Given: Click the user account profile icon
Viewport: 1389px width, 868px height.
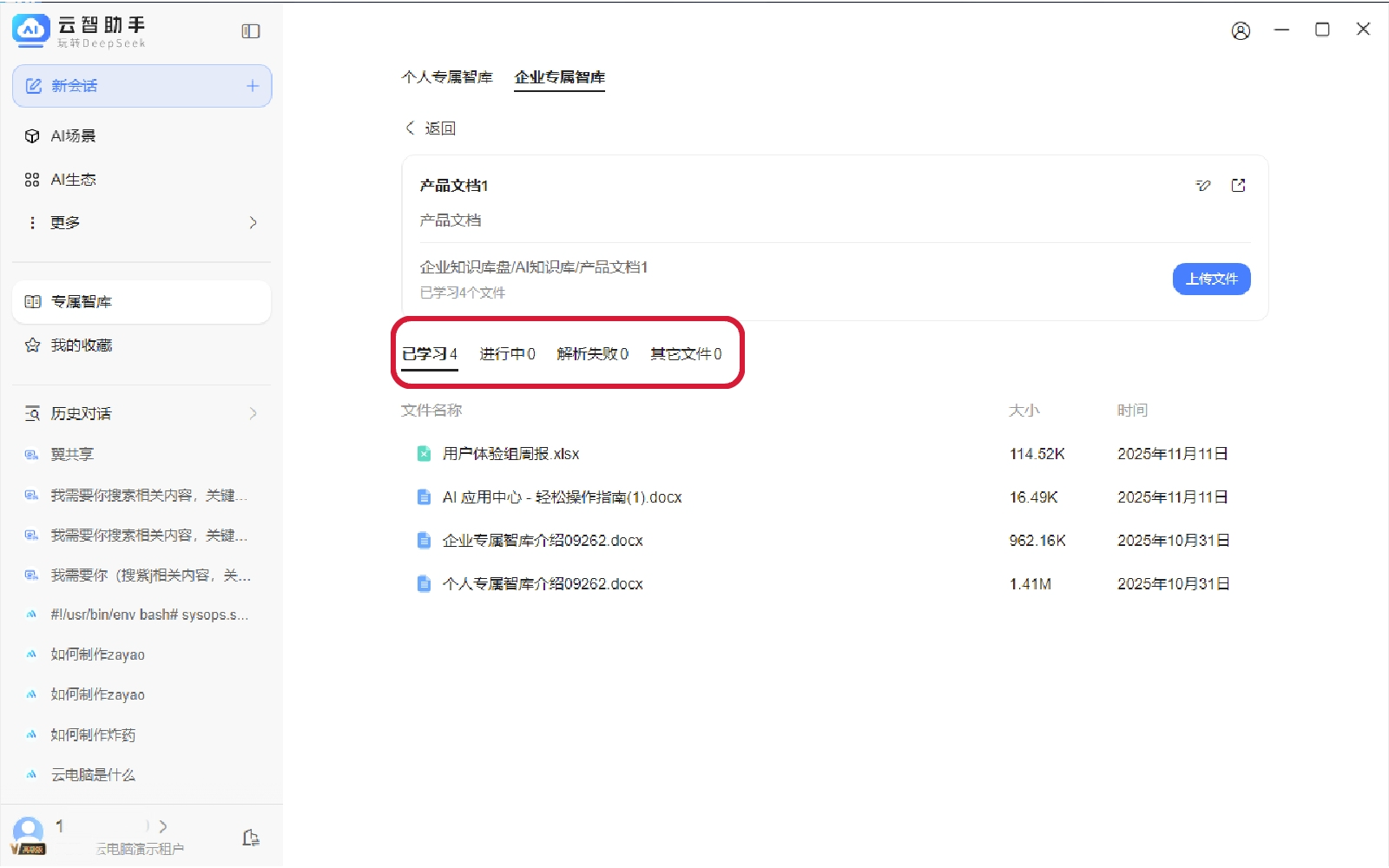Looking at the screenshot, I should click(1241, 31).
